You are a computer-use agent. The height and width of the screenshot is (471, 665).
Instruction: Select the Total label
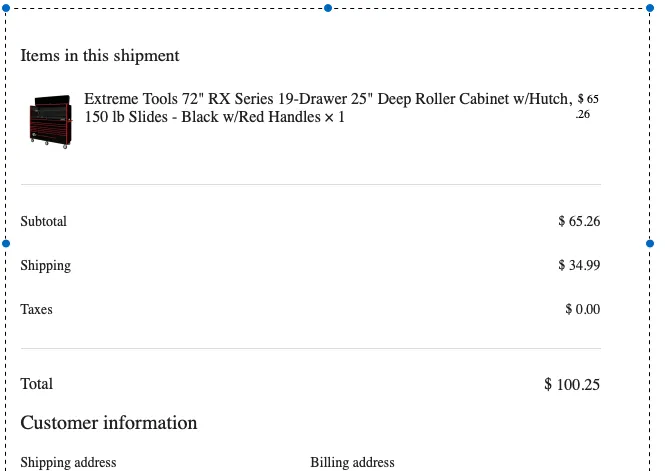(x=36, y=384)
